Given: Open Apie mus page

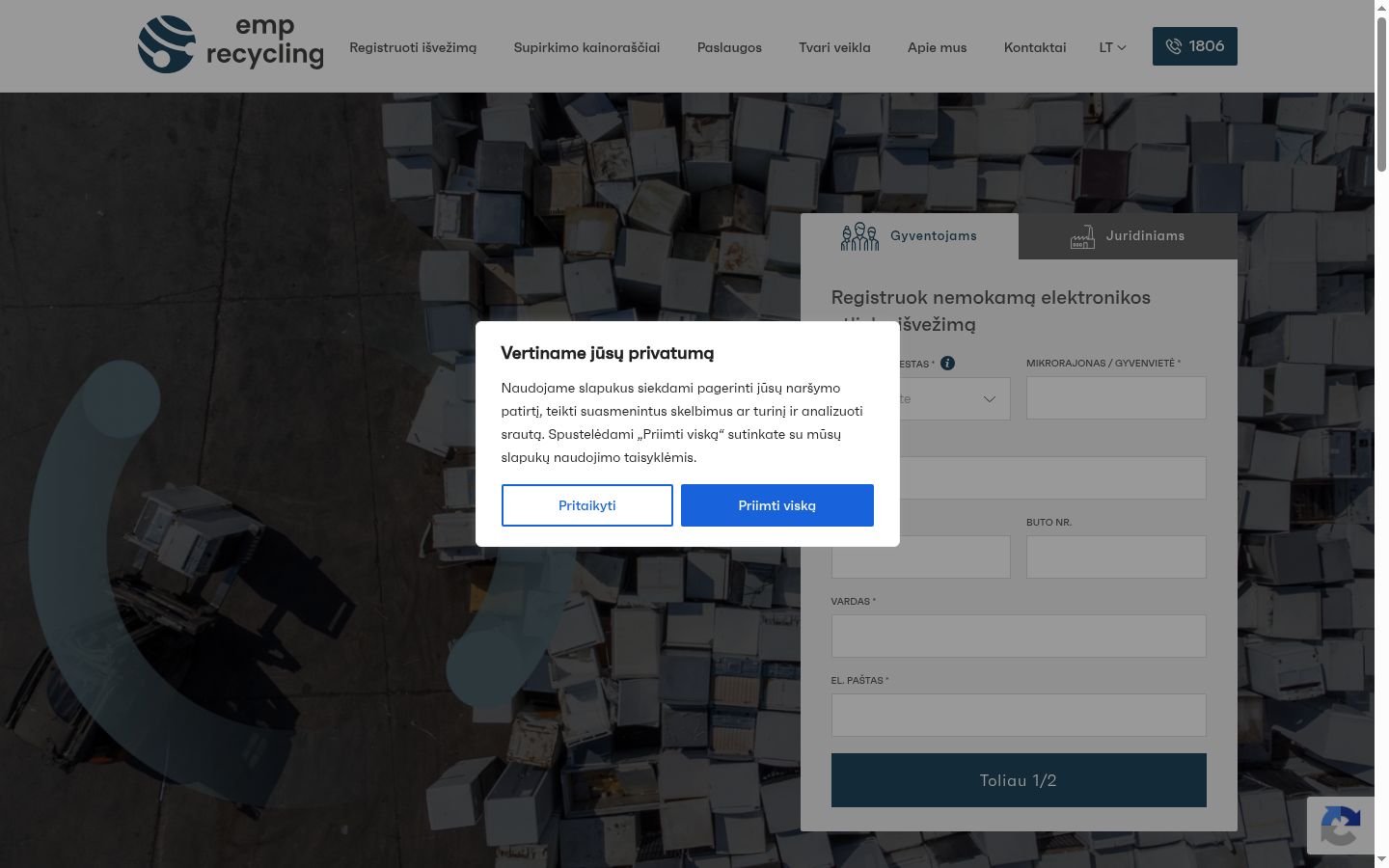Looking at the screenshot, I should (937, 47).
